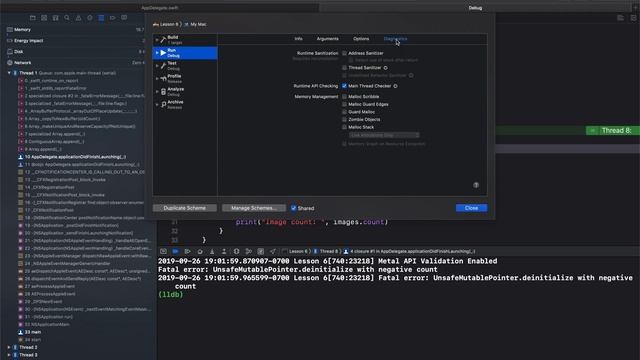Enable the Malloc Scribble checkbox
The height and width of the screenshot is (360, 640).
click(x=344, y=97)
